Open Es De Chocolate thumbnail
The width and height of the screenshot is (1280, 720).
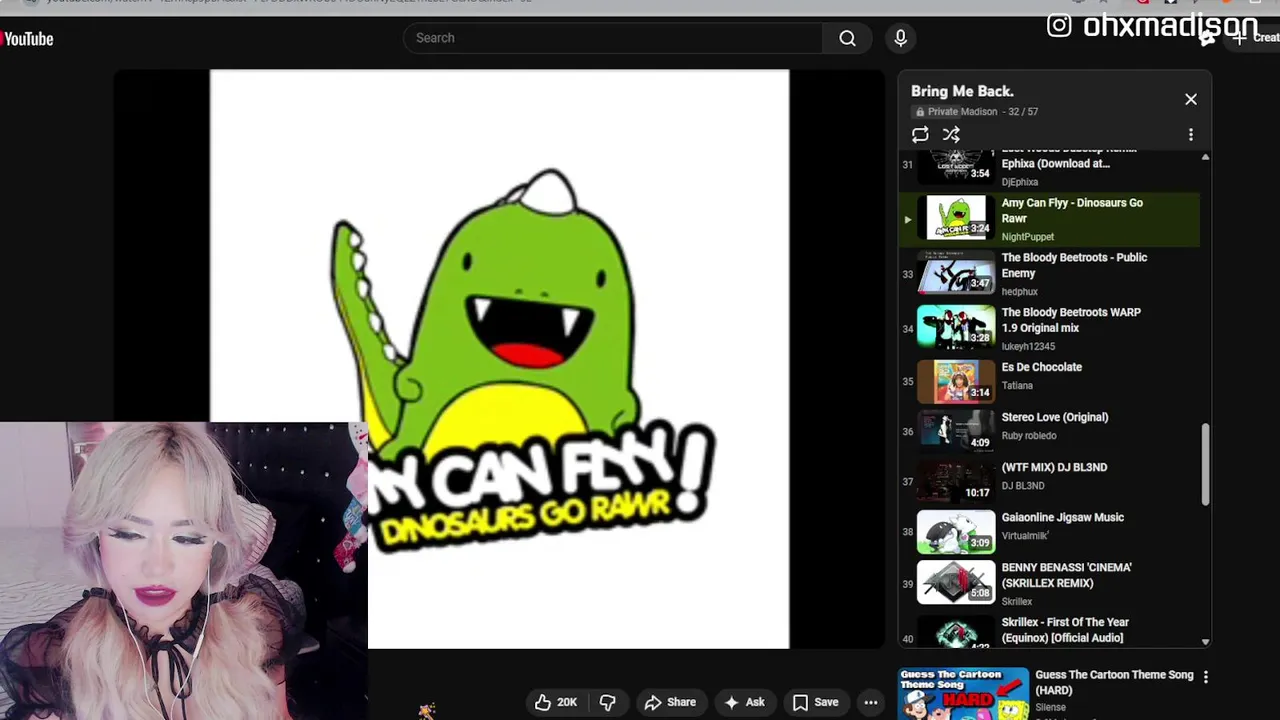(x=956, y=382)
